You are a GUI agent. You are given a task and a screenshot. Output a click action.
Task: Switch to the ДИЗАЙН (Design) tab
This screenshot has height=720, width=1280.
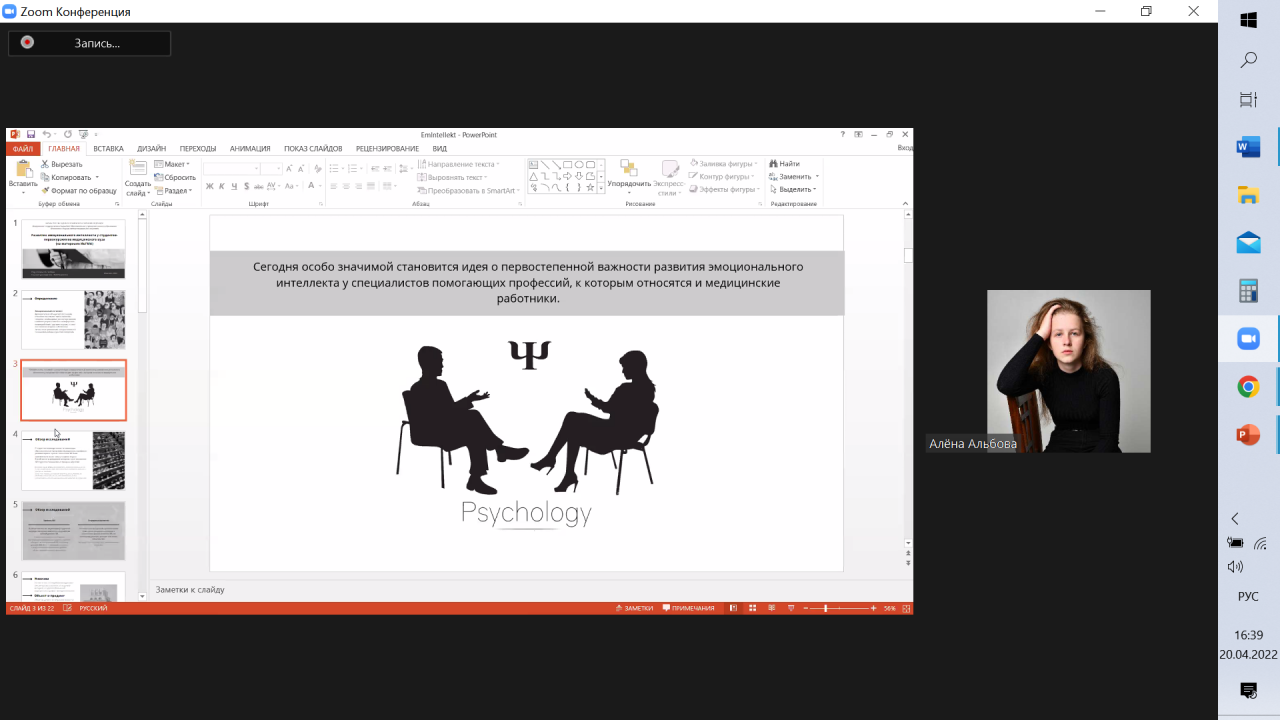click(152, 149)
